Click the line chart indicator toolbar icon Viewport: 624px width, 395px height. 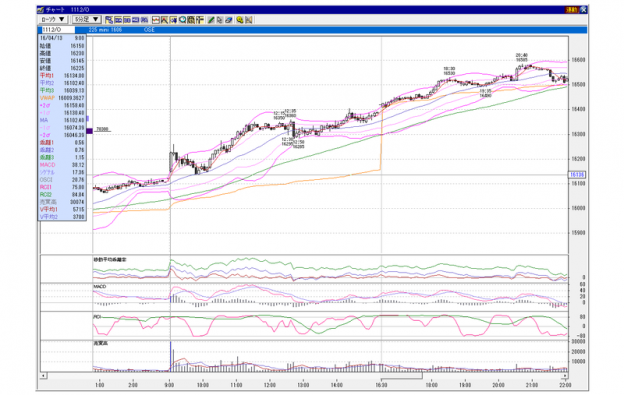coord(156,19)
